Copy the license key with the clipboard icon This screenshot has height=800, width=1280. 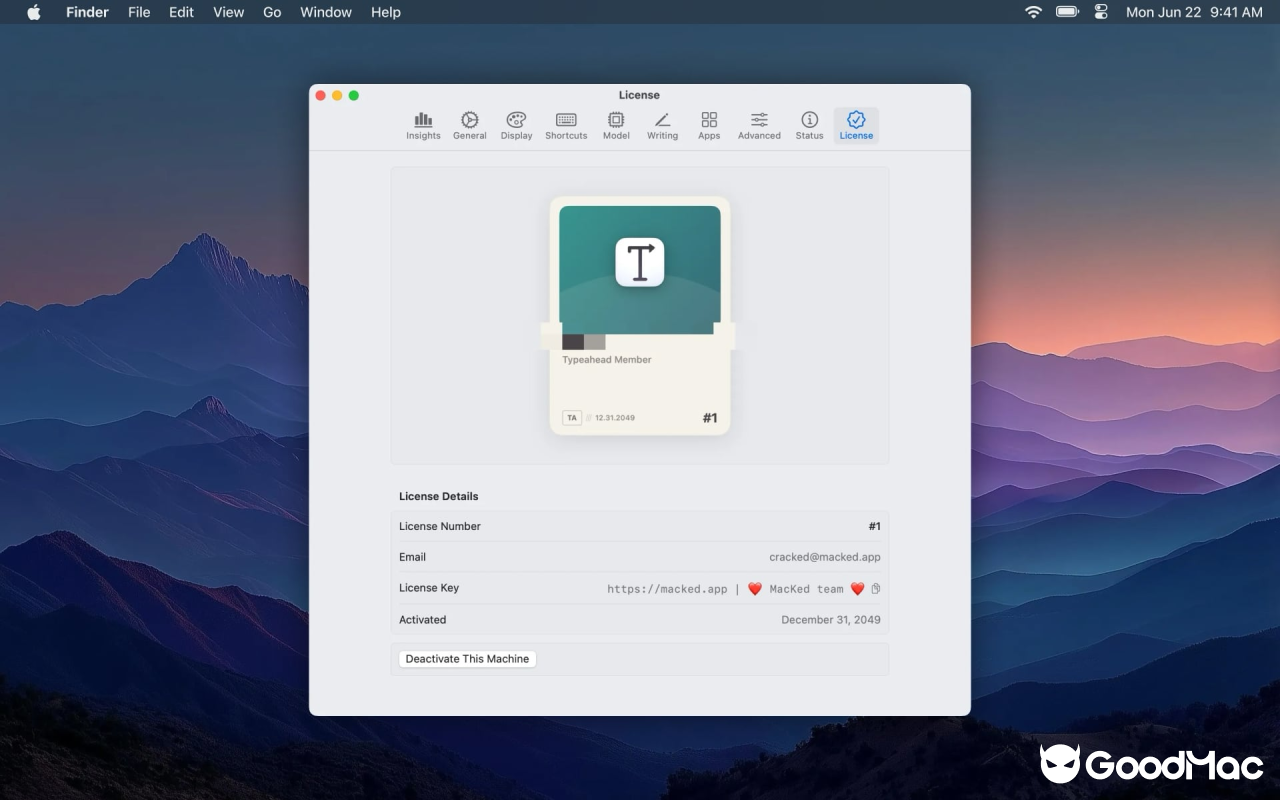click(876, 589)
